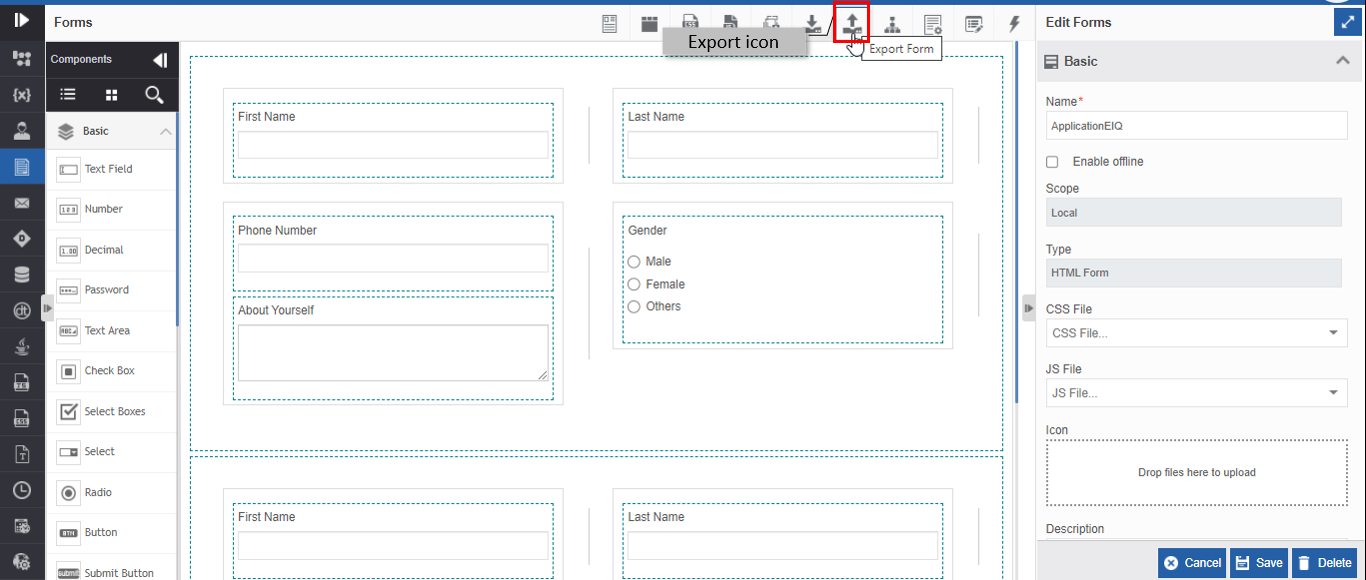Pick the Check Box component
This screenshot has height=580, width=1366.
click(x=111, y=371)
